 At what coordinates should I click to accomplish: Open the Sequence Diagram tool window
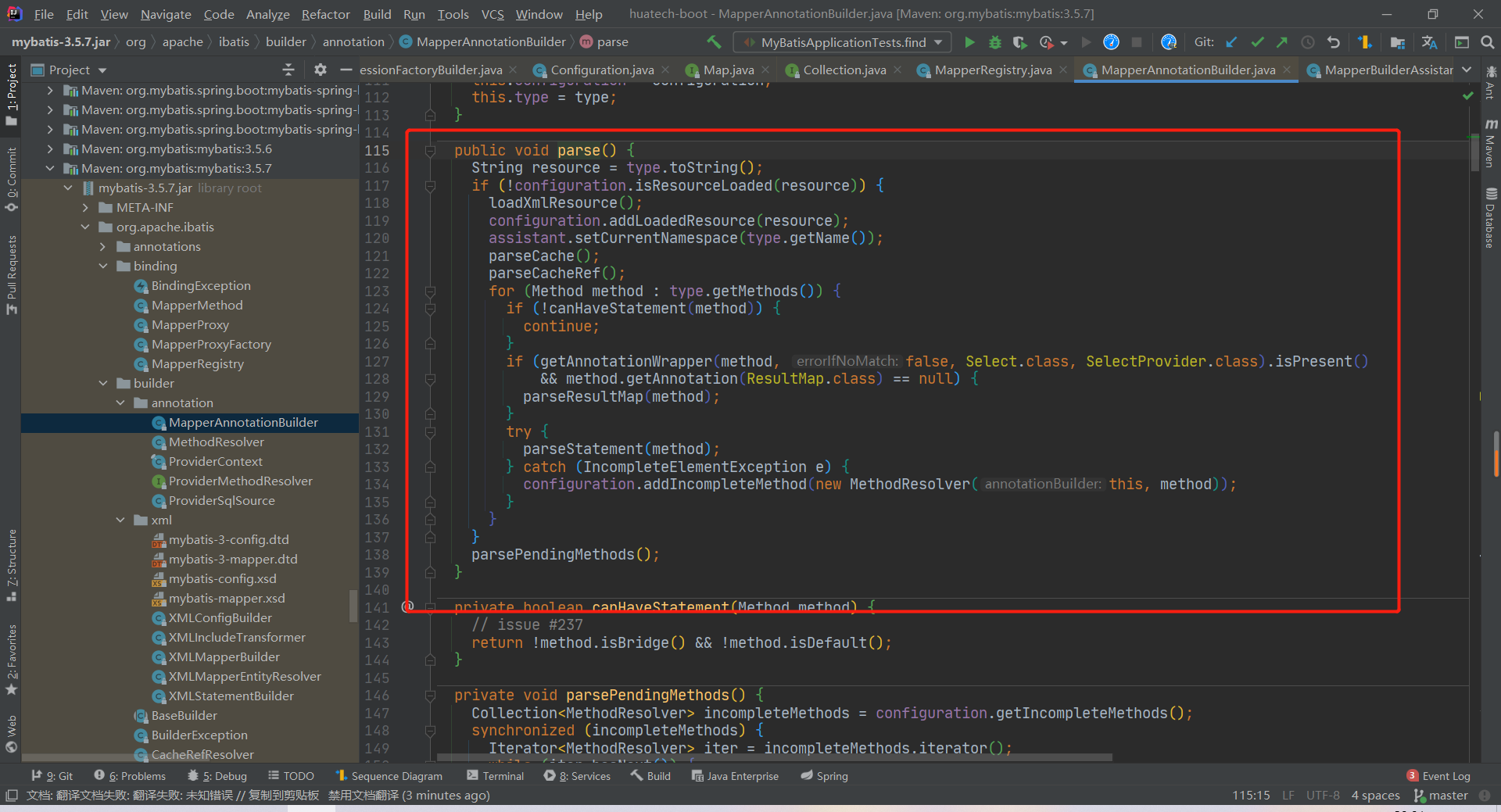coord(389,776)
